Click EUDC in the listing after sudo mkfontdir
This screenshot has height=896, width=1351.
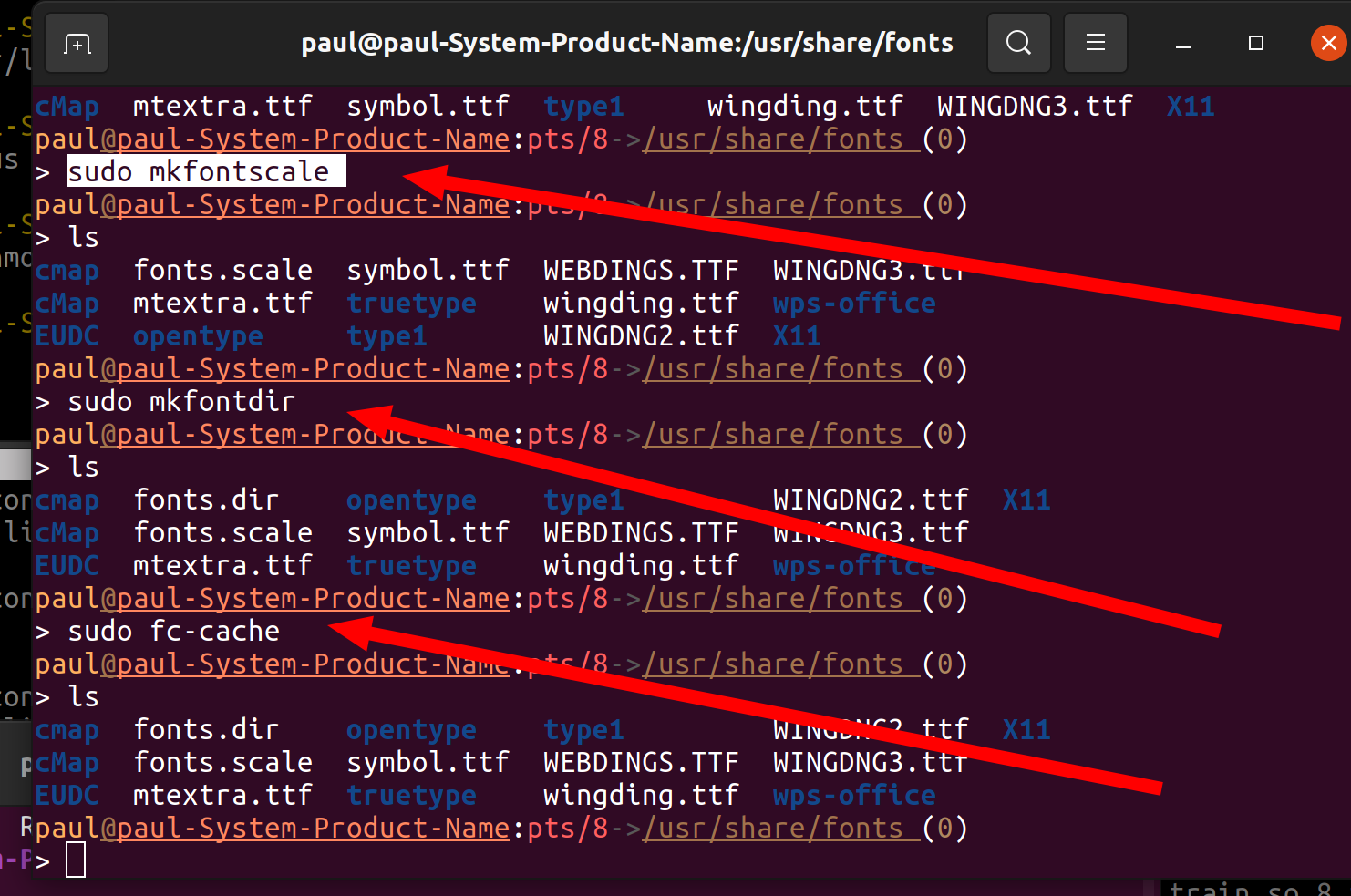tap(67, 566)
